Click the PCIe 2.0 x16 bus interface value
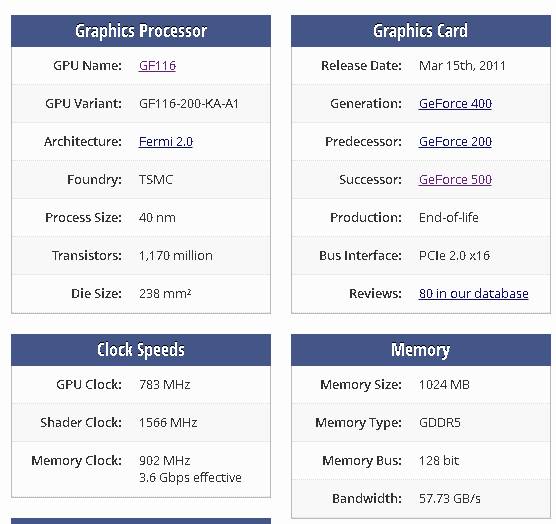 click(x=454, y=256)
